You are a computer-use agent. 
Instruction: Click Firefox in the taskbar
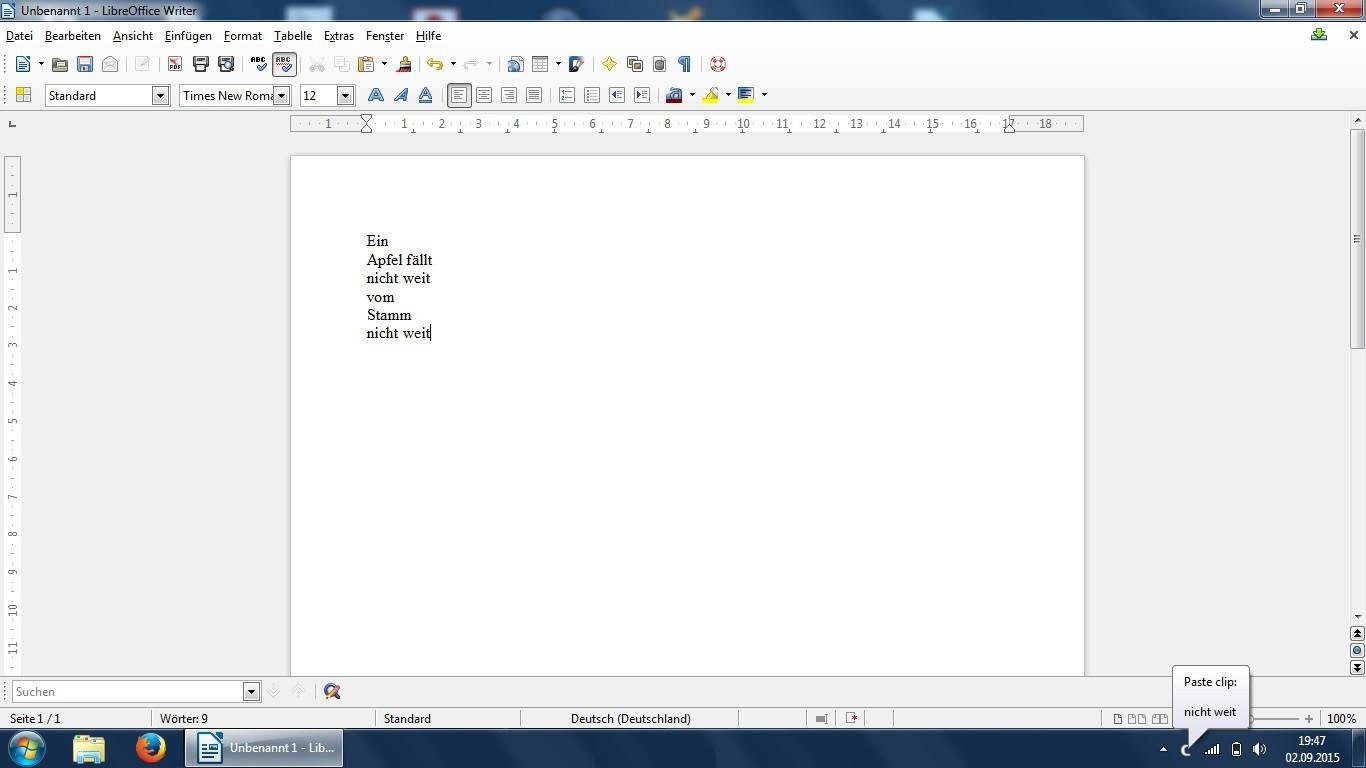[151, 748]
